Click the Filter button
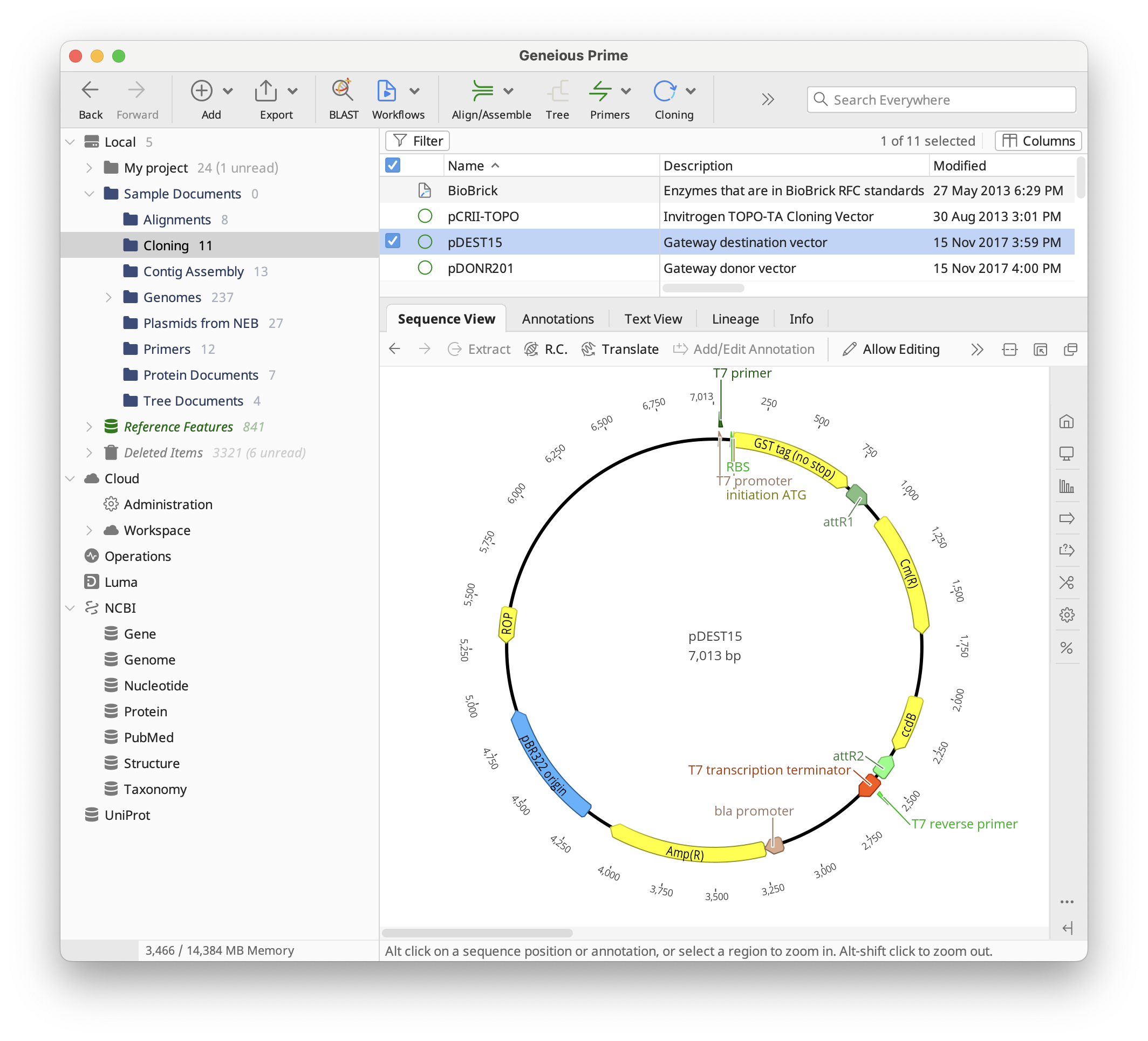Viewport: 1148px width, 1041px height. tap(418, 141)
